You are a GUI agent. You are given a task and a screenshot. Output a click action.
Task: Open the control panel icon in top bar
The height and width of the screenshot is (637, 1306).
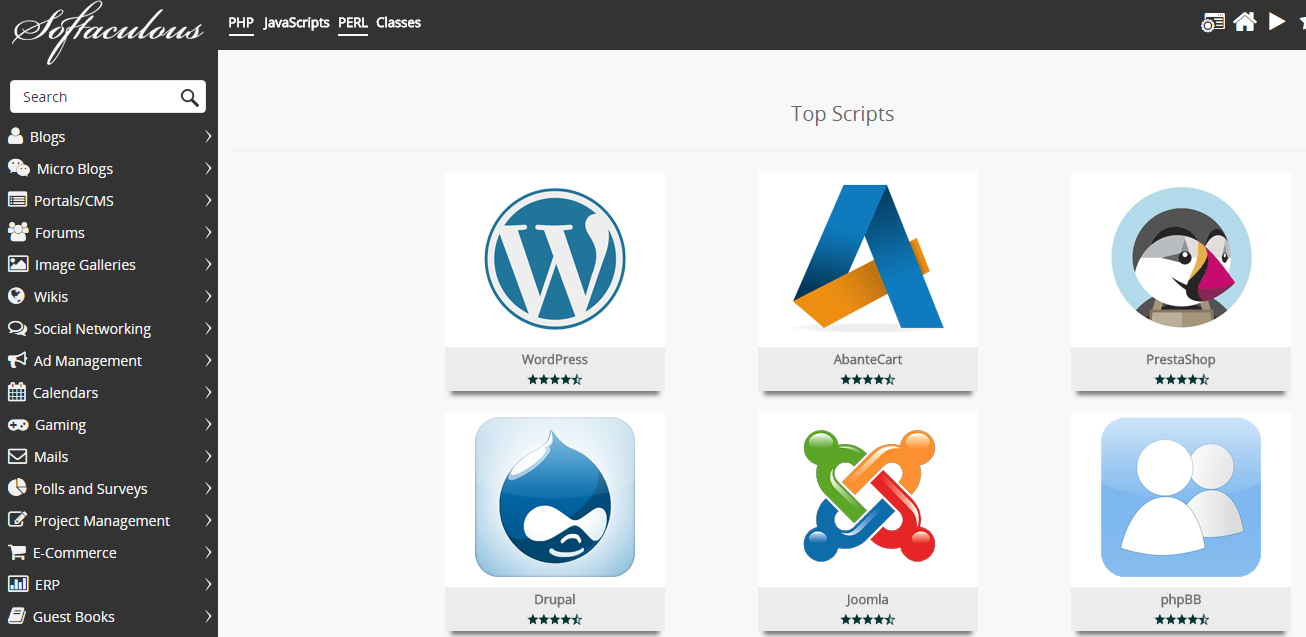tap(1213, 22)
